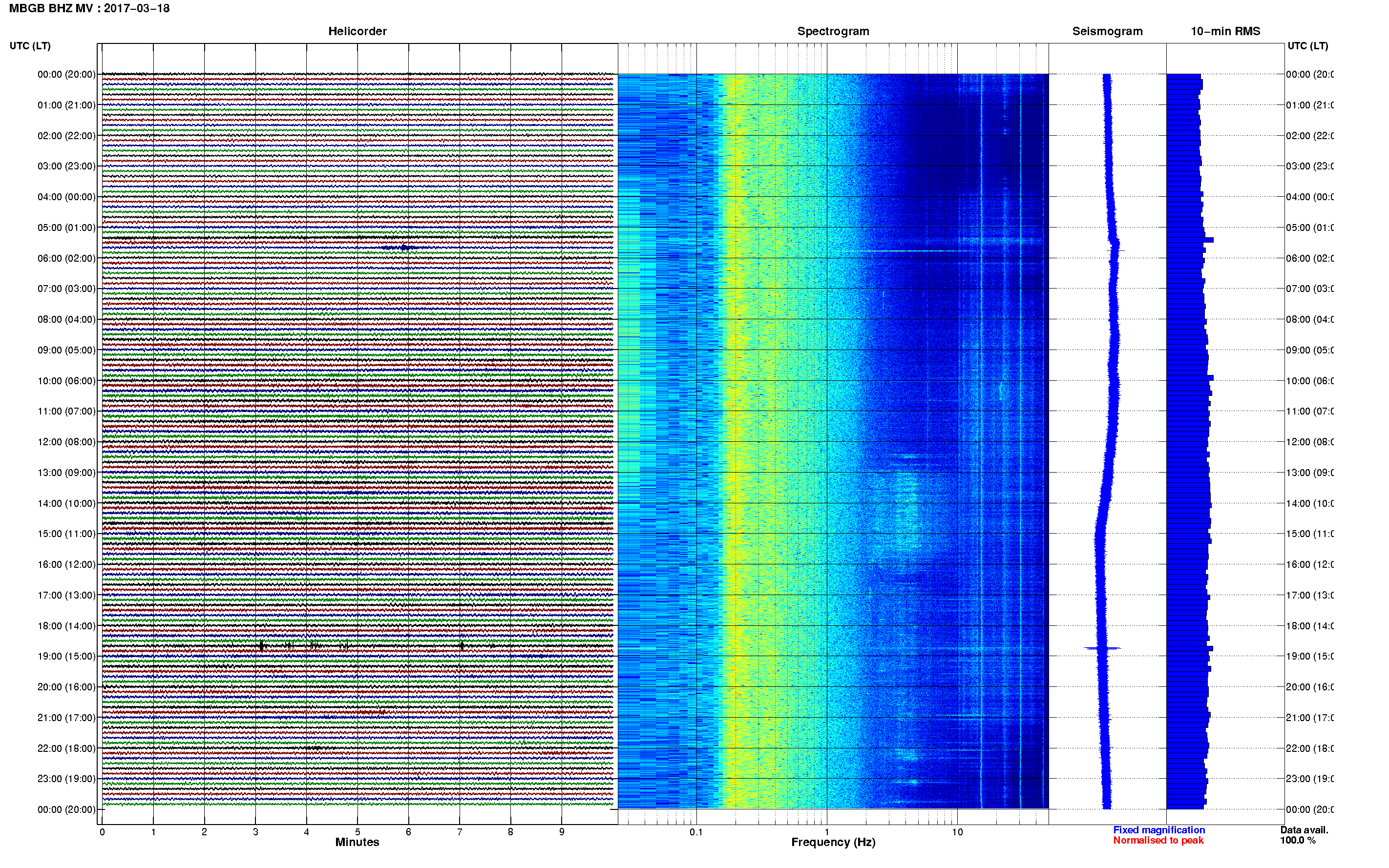The width and height of the screenshot is (1389, 868).
Task: Click the left time label '06:00 (02:00)'
Action: [66, 258]
